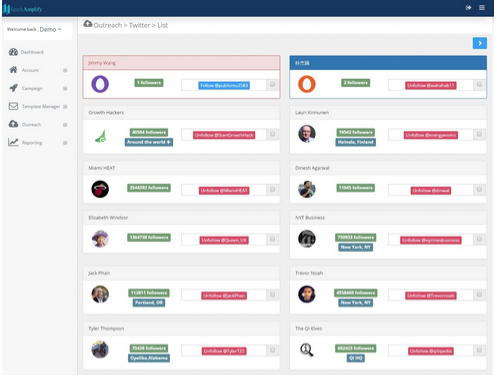This screenshot has height=383, width=497.
Task: Expand the Campaign submenu toggle
Action: coord(65,88)
